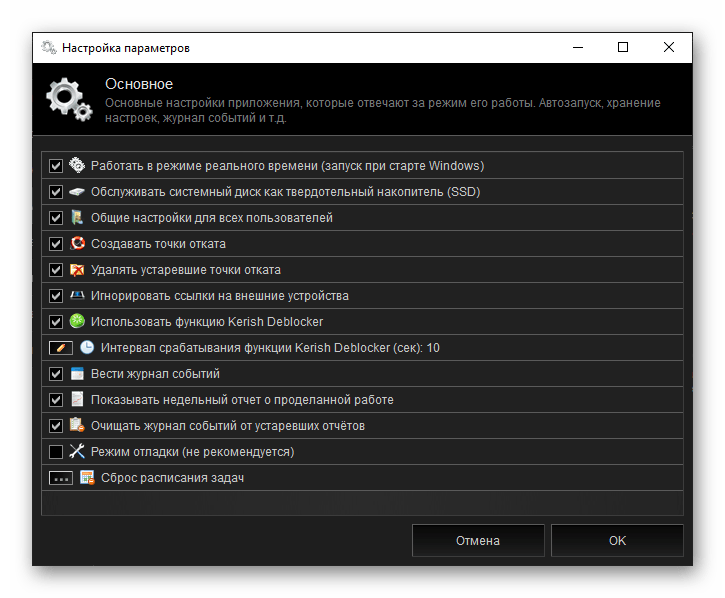
Task: Uncheck clearing event log of old reports
Action: (56, 425)
